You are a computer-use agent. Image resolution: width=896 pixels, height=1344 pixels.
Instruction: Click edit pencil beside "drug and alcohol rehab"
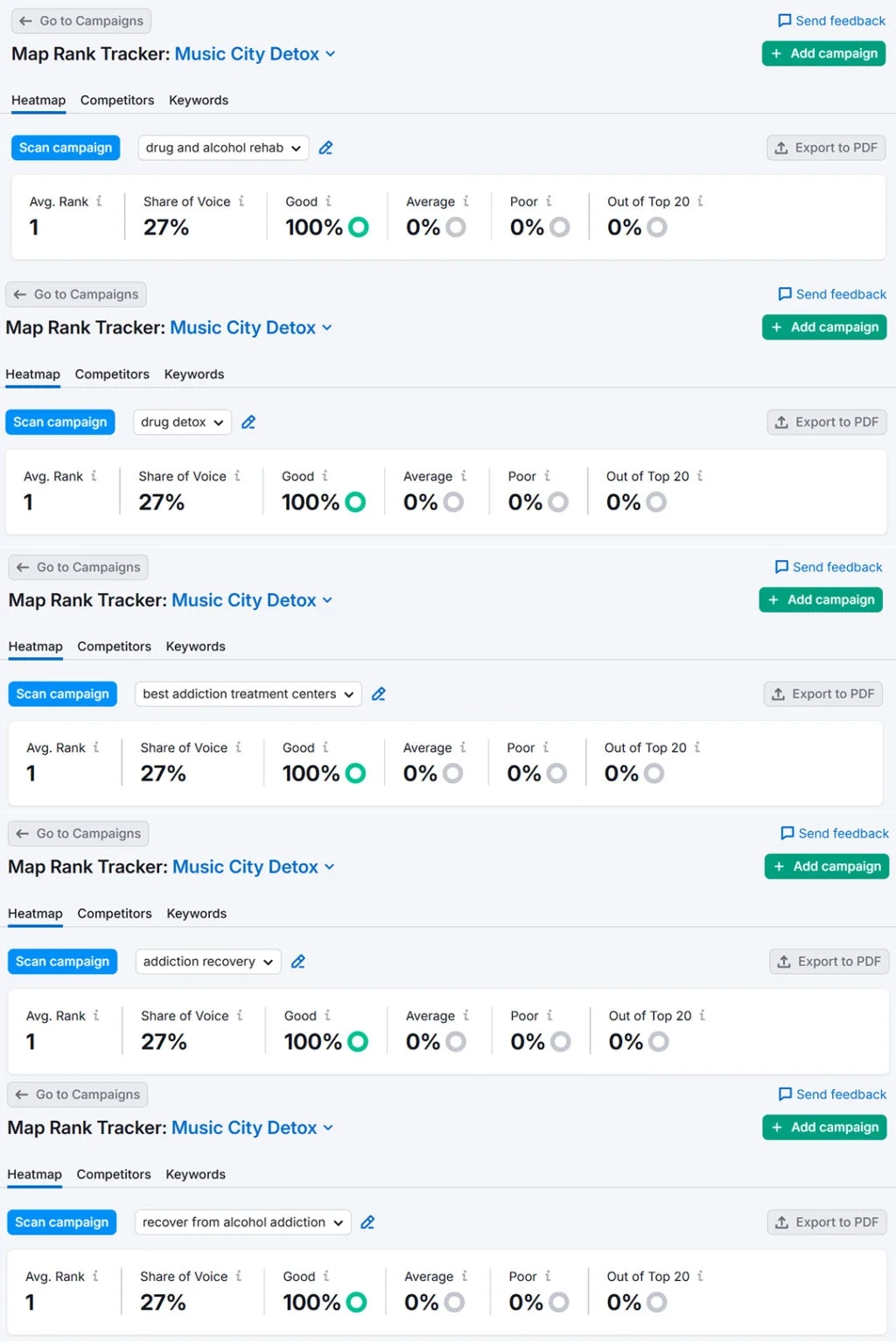(325, 148)
